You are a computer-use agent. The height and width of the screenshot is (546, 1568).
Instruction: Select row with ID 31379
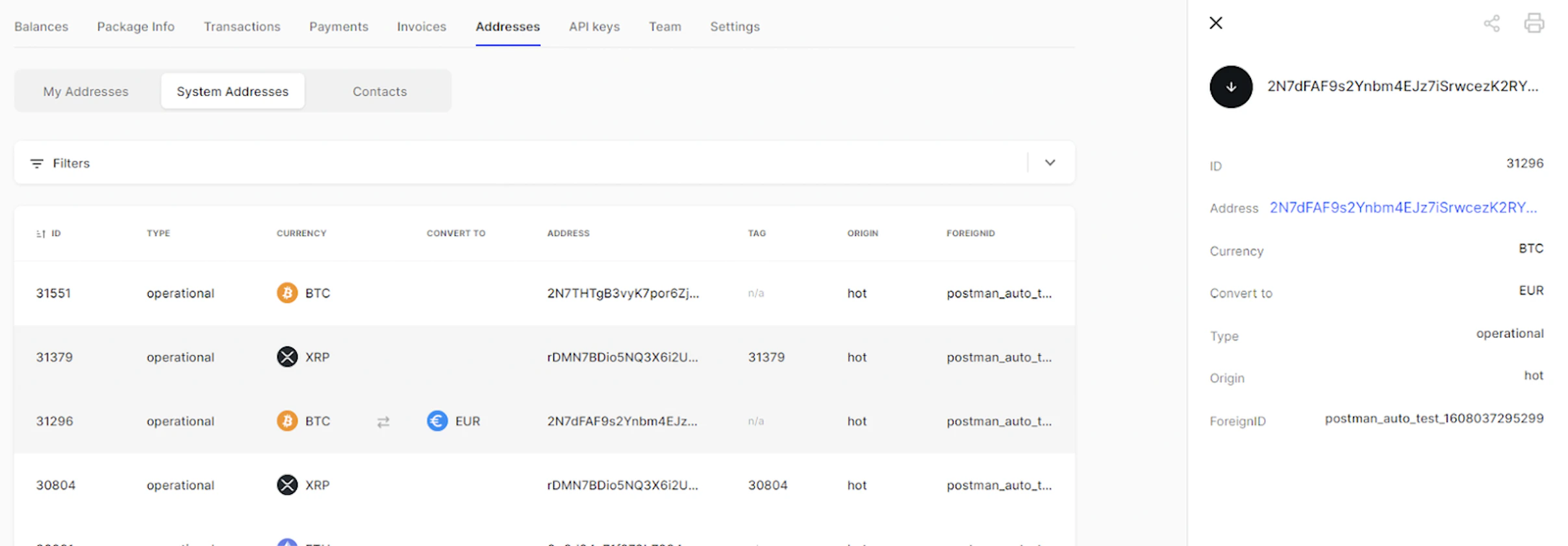point(544,357)
